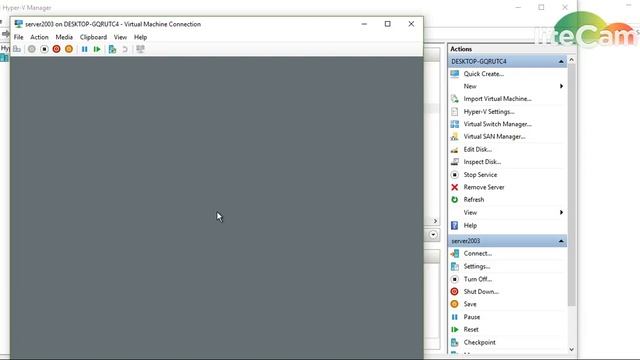Click the greyed-out Start toolbar icon
This screenshot has width=640, height=360.
[x=31, y=49]
